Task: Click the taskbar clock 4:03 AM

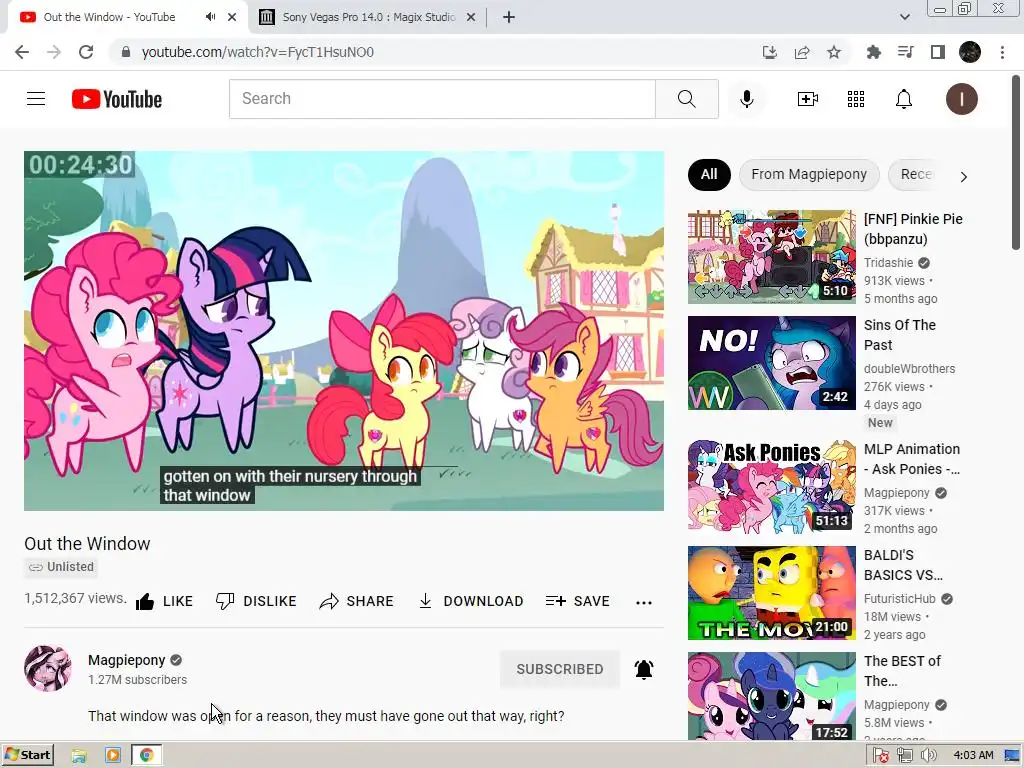Action: tap(973, 756)
